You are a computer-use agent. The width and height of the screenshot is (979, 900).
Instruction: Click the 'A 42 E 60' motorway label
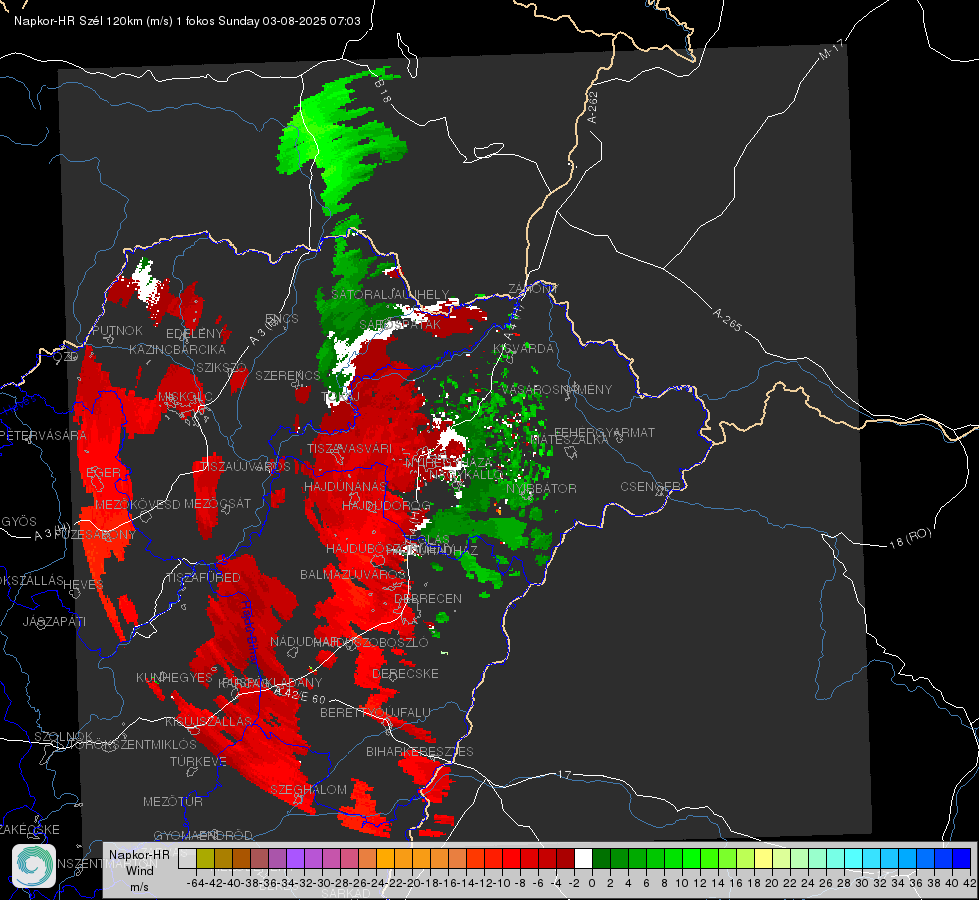pos(300,695)
